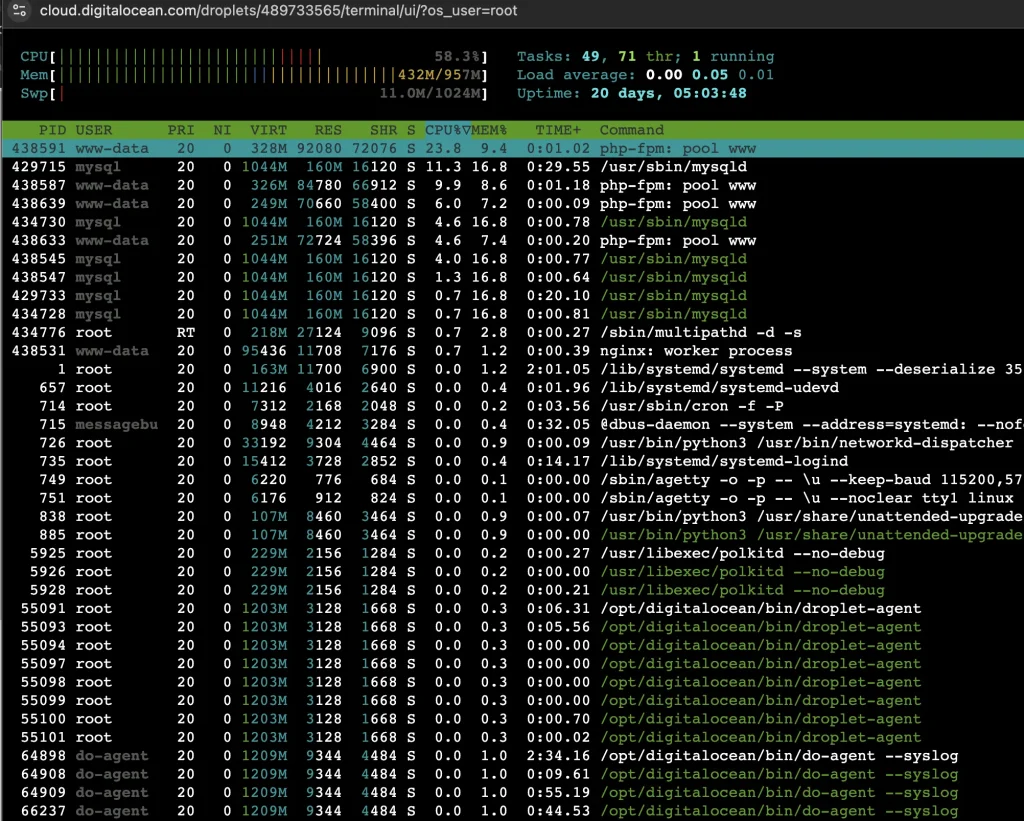Select do-agent thread with PID 64909
Image resolution: width=1024 pixels, height=821 pixels.
point(512,792)
